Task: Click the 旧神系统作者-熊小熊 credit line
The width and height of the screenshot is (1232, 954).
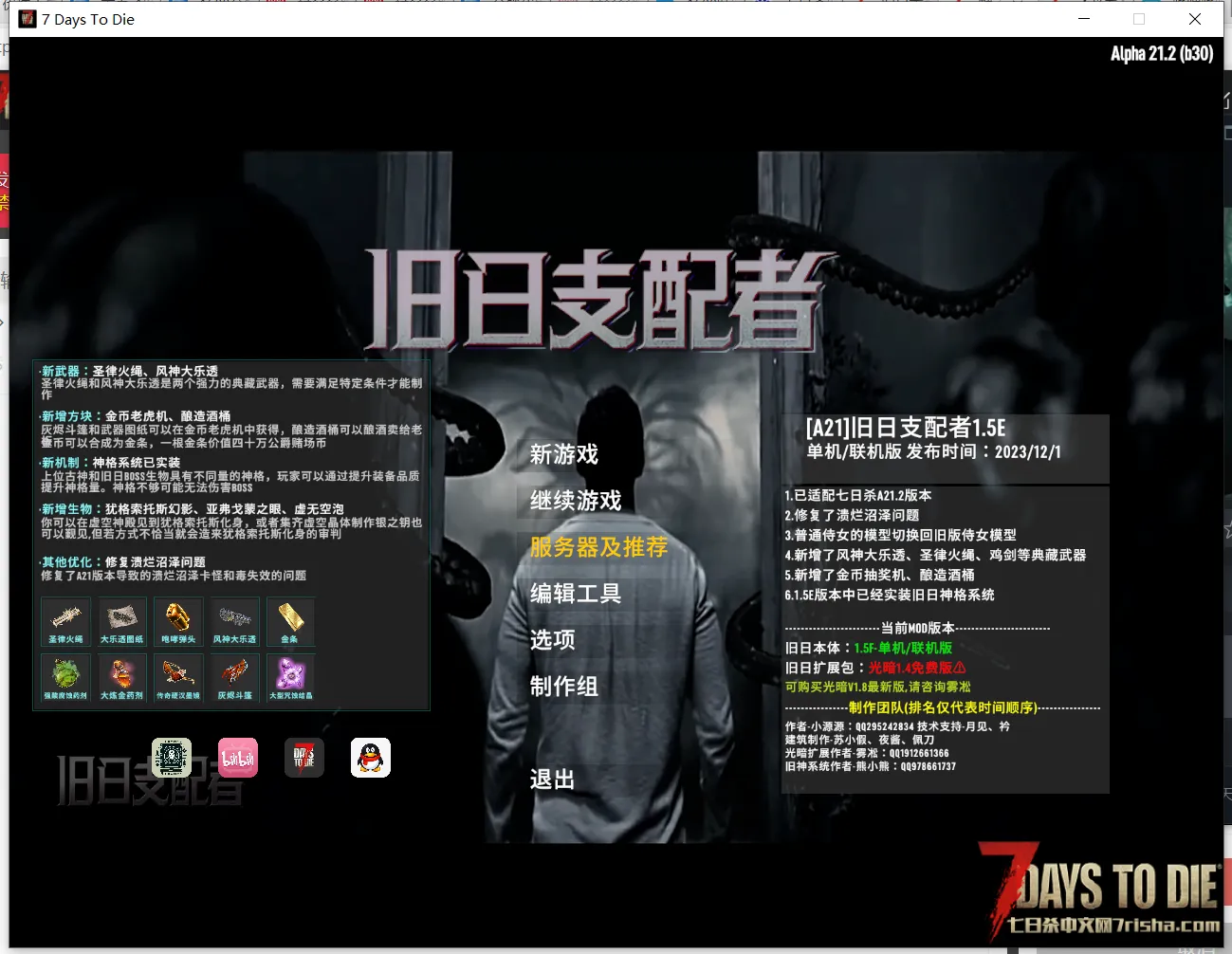Action: point(870,766)
